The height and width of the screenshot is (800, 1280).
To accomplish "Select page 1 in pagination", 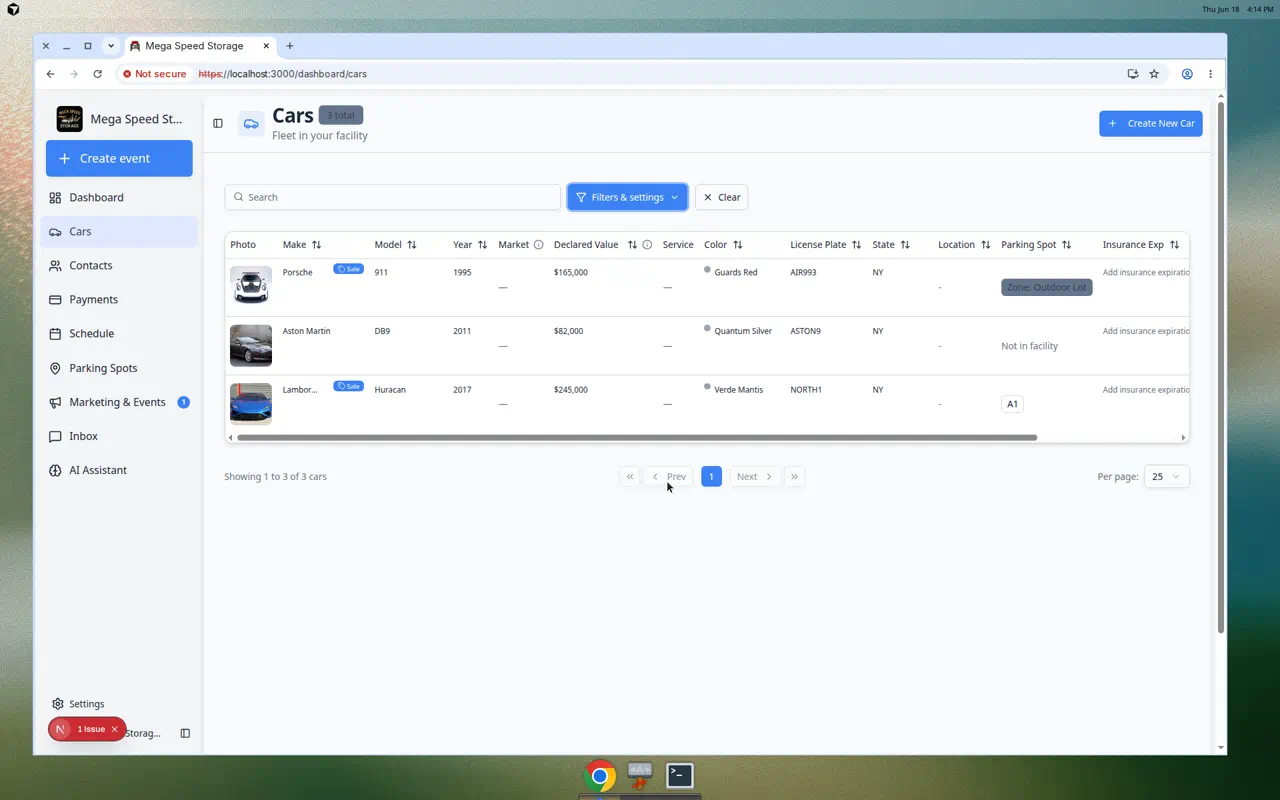I will point(711,477).
